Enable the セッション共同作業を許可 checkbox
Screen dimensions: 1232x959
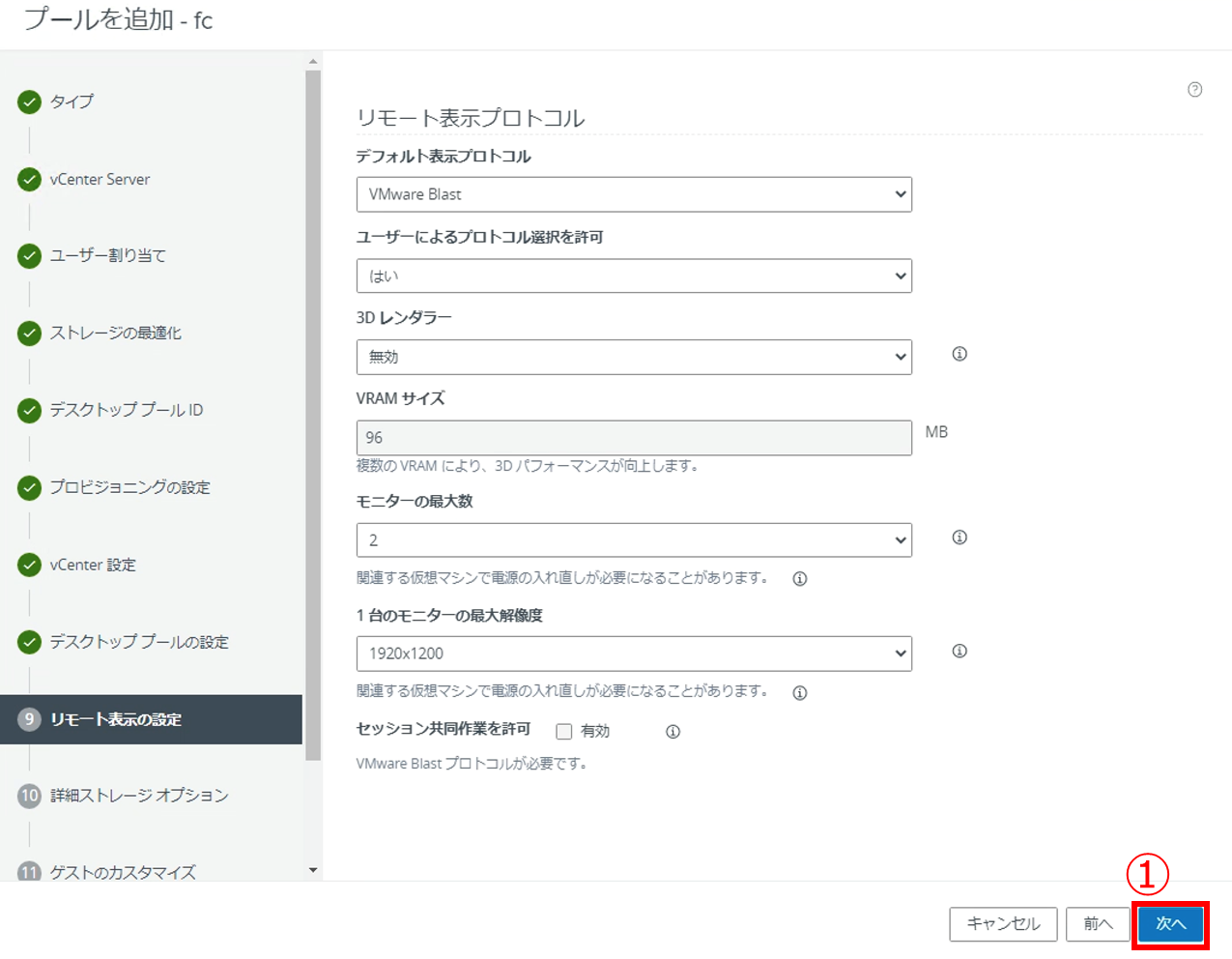click(564, 732)
